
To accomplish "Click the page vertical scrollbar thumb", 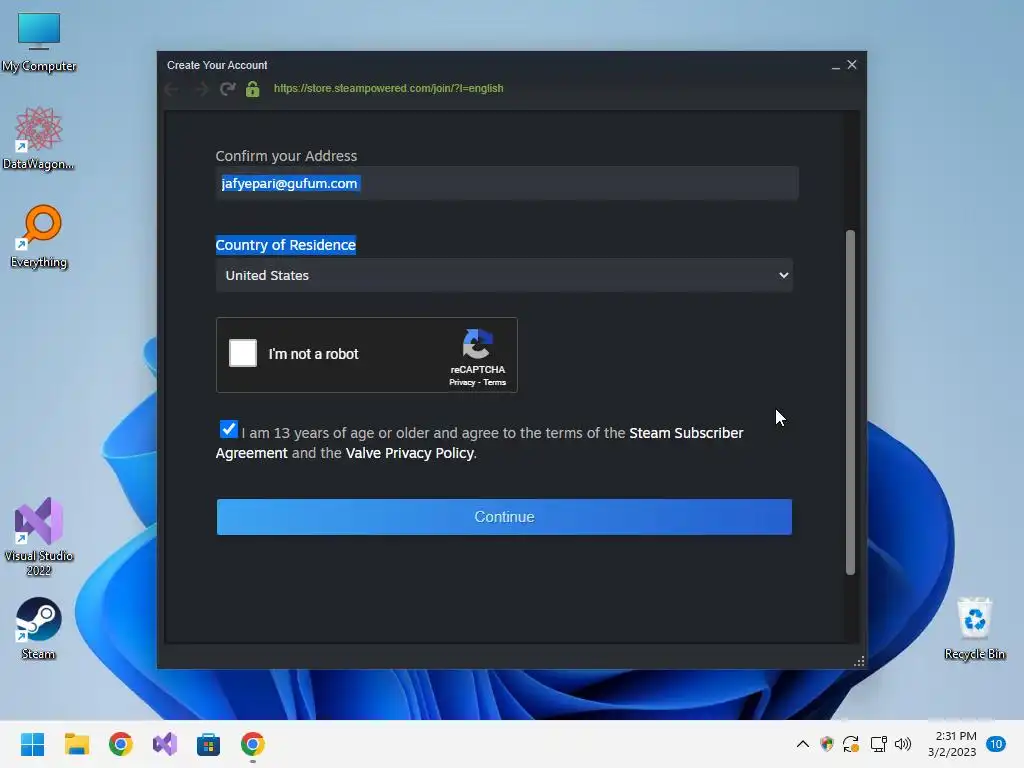I will [x=850, y=402].
